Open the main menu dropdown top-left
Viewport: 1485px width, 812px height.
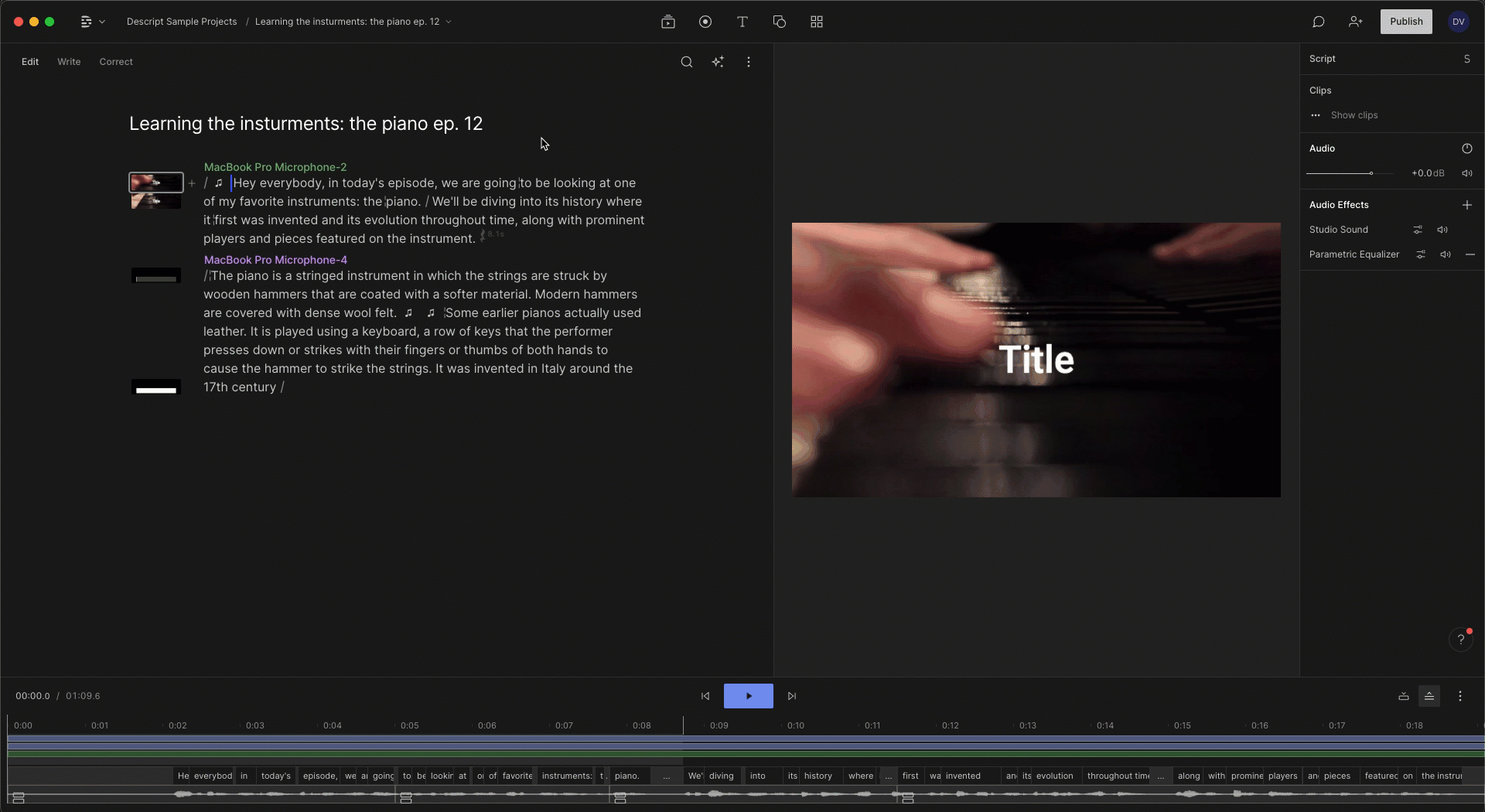[92, 22]
